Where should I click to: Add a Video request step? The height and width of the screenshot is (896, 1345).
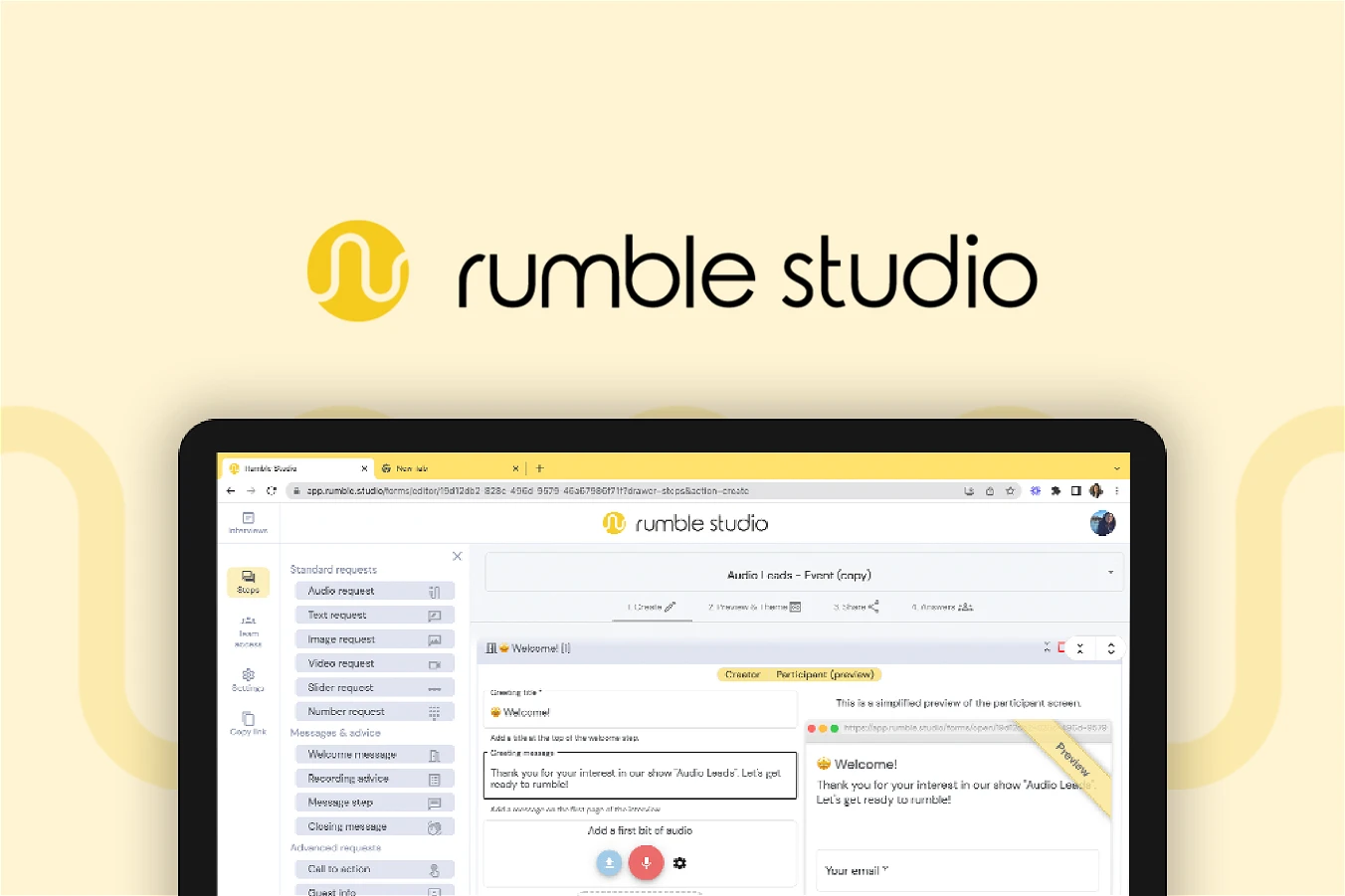pos(374,663)
